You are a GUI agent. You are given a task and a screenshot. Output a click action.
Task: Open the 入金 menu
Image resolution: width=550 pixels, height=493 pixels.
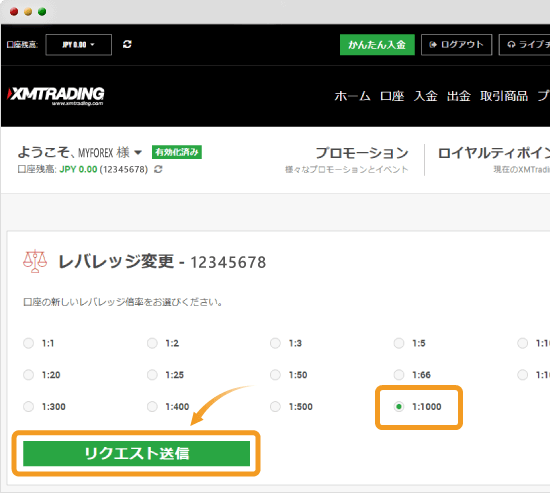coord(425,96)
